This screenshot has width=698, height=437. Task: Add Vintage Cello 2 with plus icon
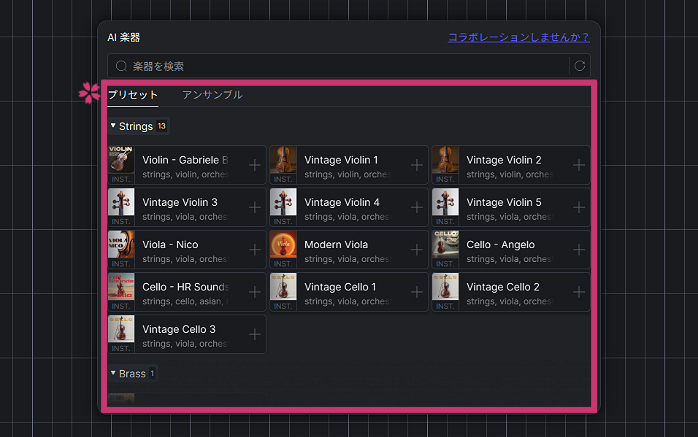pyautogui.click(x=578, y=292)
